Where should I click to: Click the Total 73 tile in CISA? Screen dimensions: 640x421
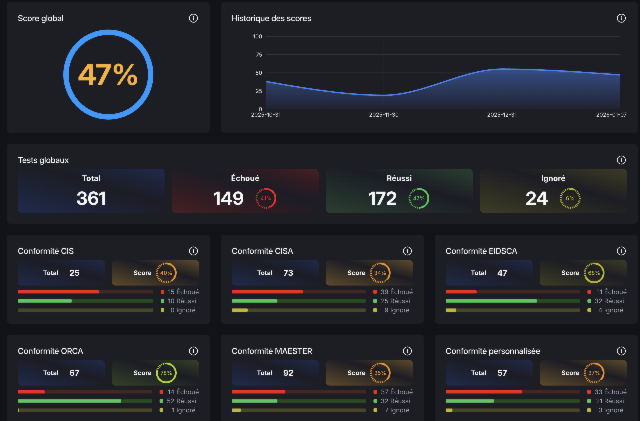tap(276, 273)
